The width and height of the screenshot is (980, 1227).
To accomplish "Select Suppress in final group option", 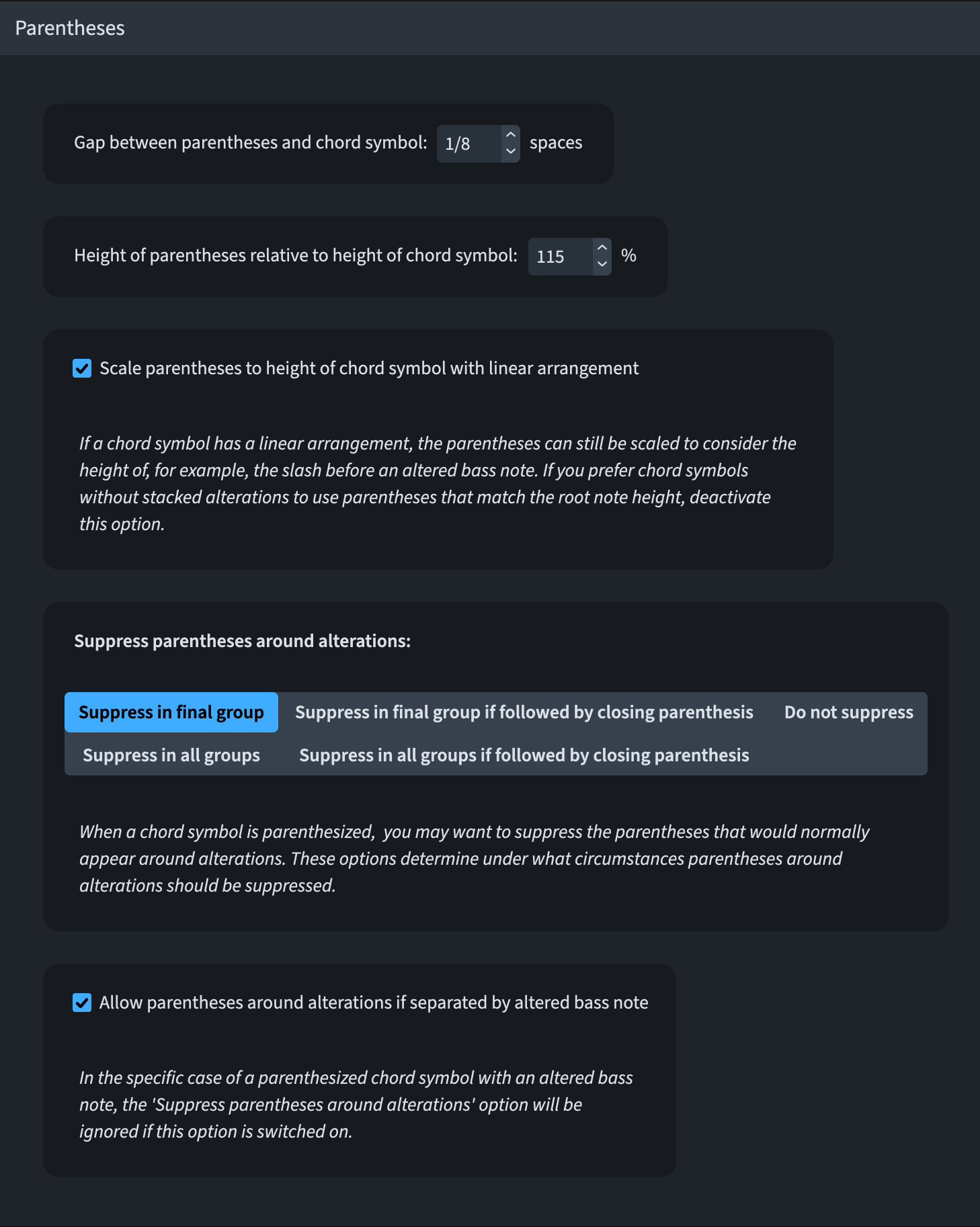I will (x=171, y=712).
